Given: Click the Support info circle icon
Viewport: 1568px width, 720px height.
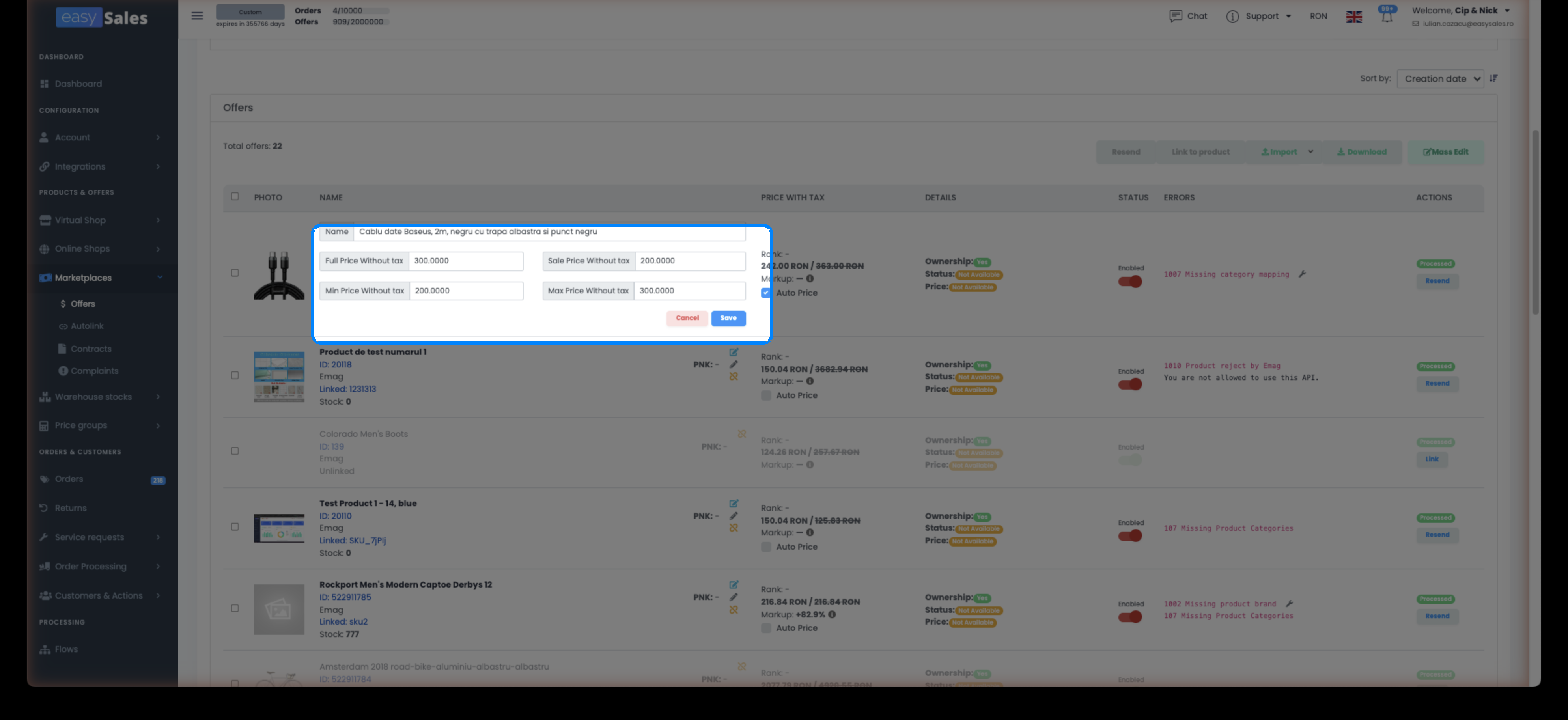Looking at the screenshot, I should click(x=1233, y=17).
